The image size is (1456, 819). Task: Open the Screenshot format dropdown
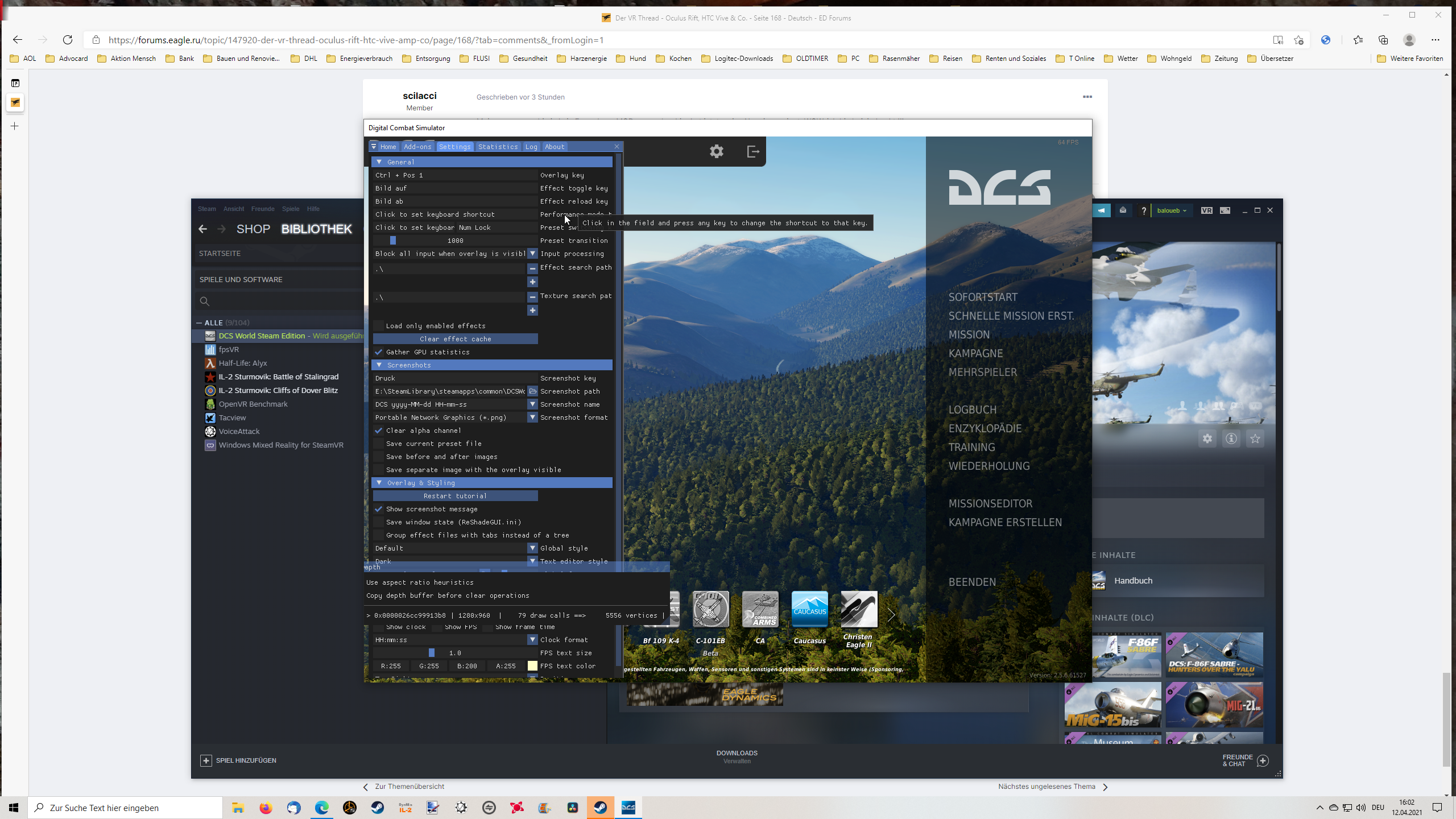click(x=532, y=417)
